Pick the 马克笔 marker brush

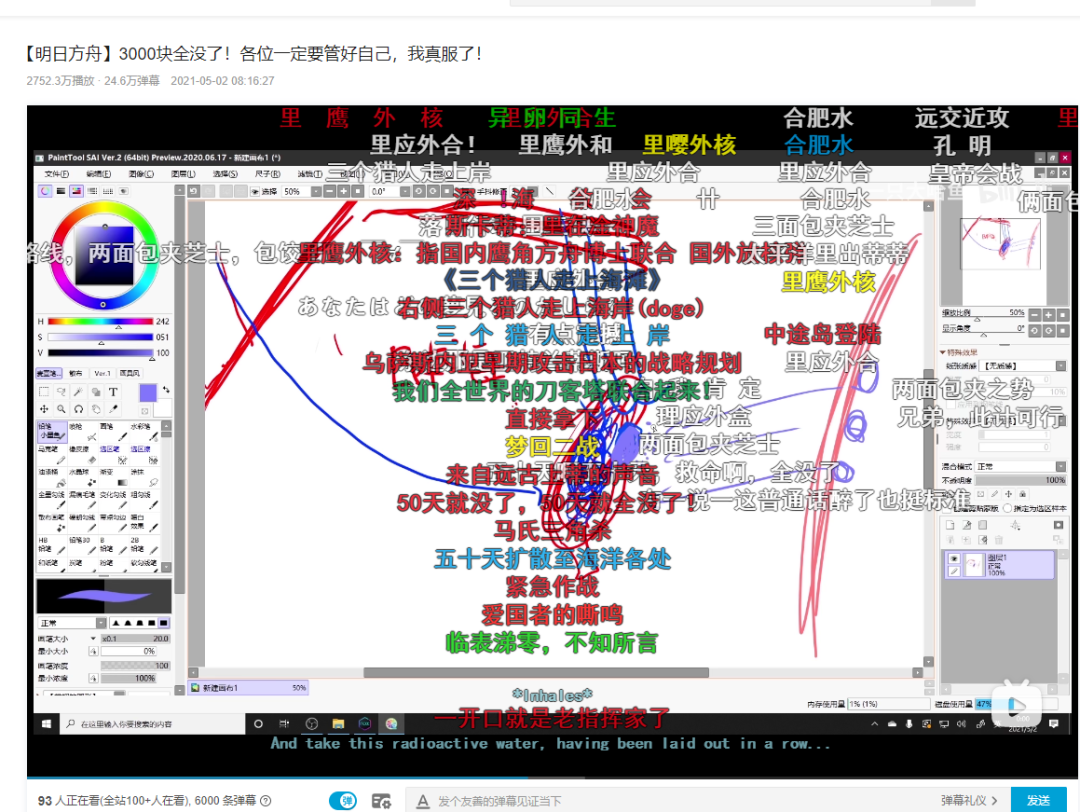pyautogui.click(x=52, y=455)
